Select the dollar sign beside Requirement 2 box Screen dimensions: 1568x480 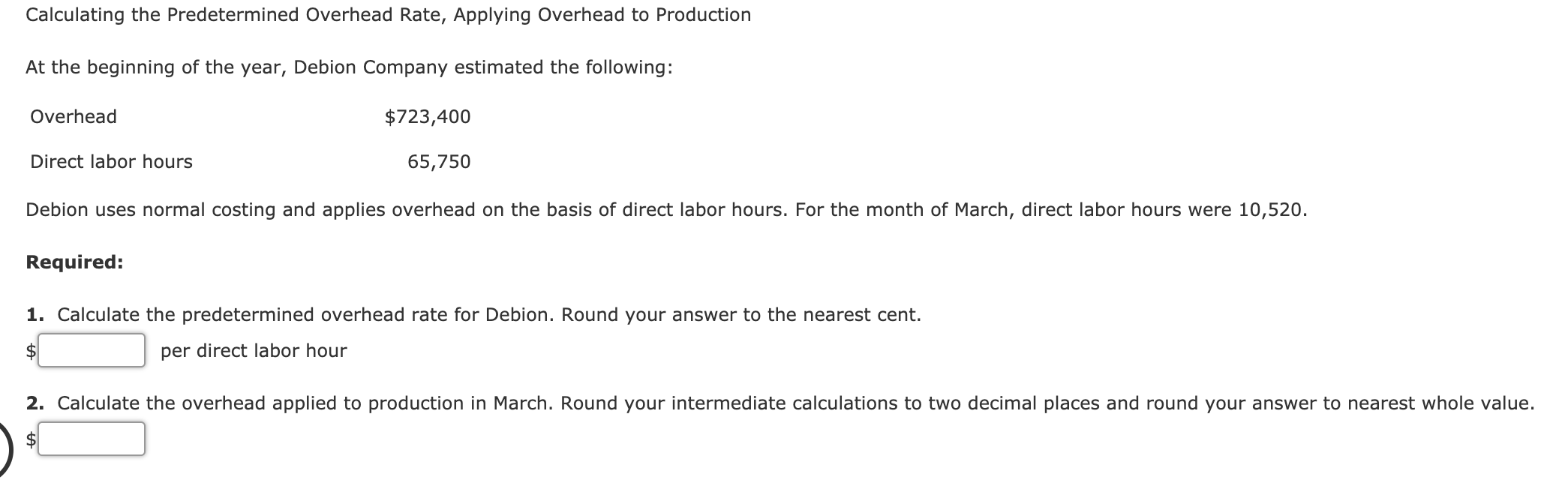[x=30, y=439]
